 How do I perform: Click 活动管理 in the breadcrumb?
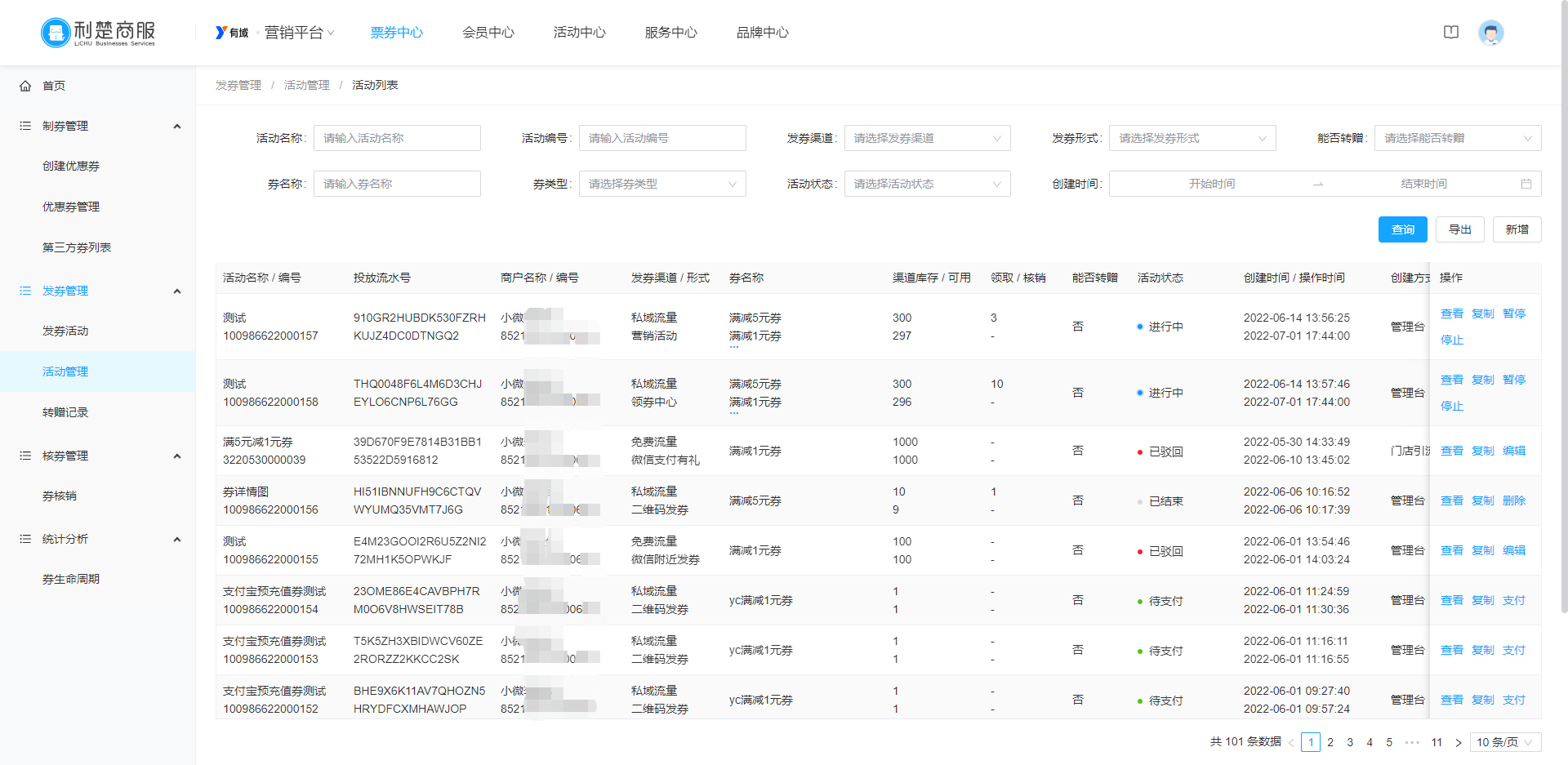coord(307,85)
